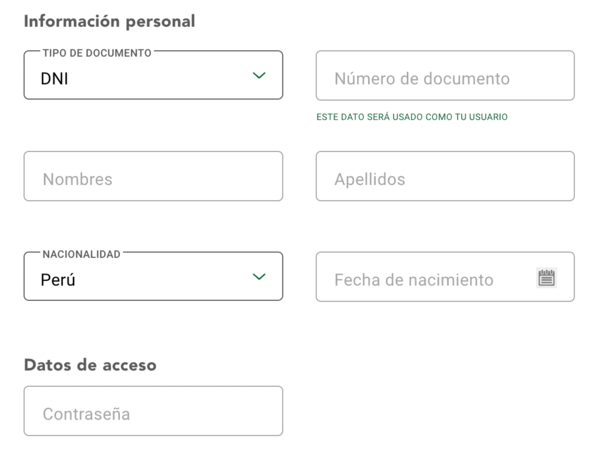The image size is (600, 457).
Task: Click into the Apellidos text box
Action: (445, 177)
